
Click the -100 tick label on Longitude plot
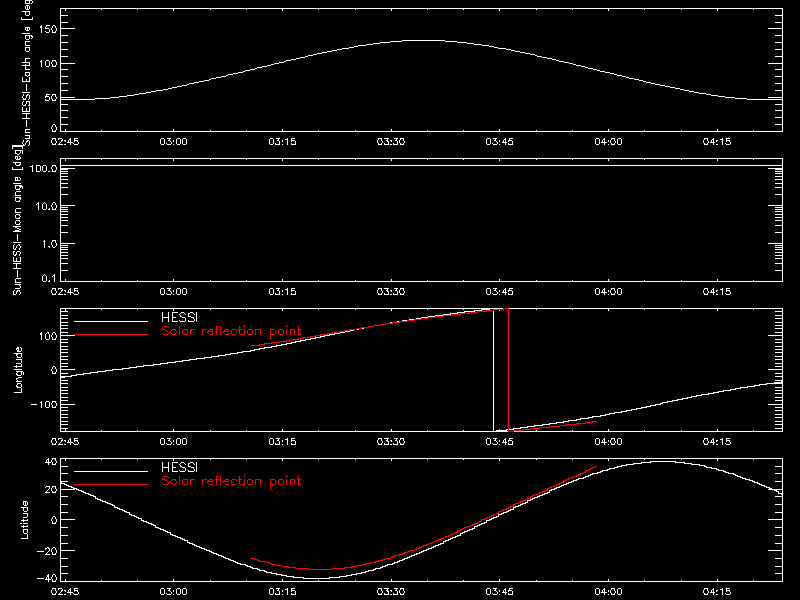(x=44, y=404)
